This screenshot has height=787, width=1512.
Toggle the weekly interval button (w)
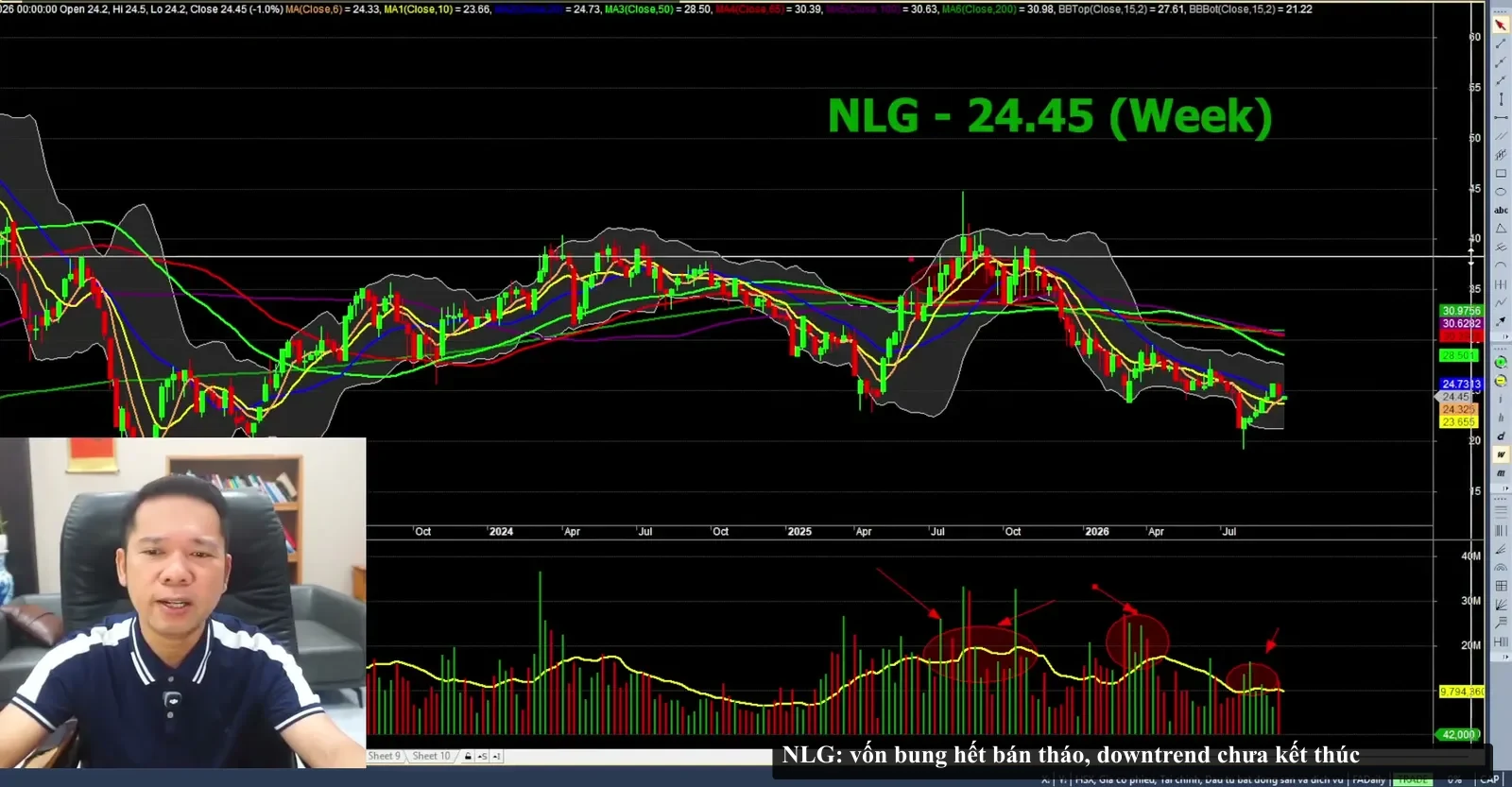point(1501,454)
